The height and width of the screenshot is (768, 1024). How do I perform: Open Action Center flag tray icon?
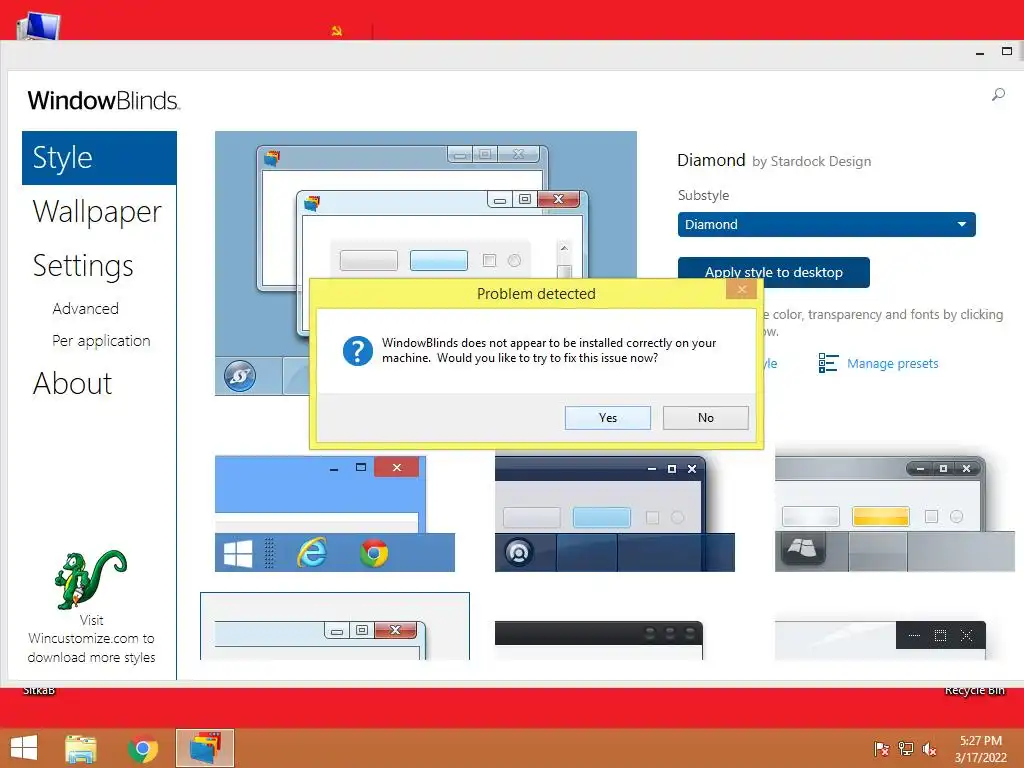pos(881,748)
